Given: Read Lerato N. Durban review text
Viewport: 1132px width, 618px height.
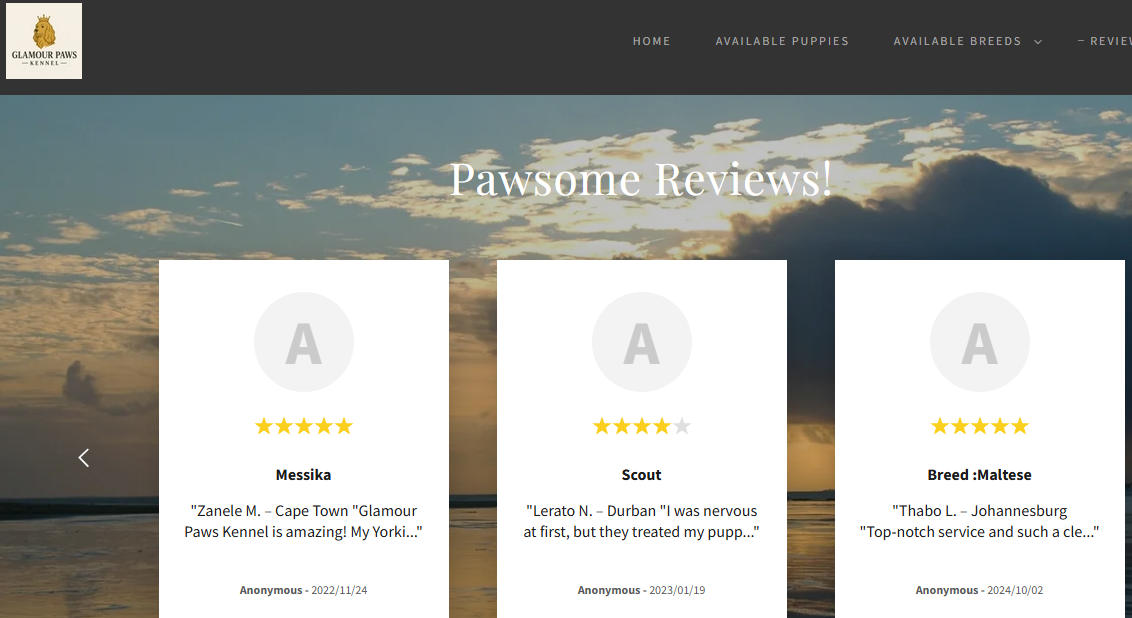Looking at the screenshot, I should (641, 521).
